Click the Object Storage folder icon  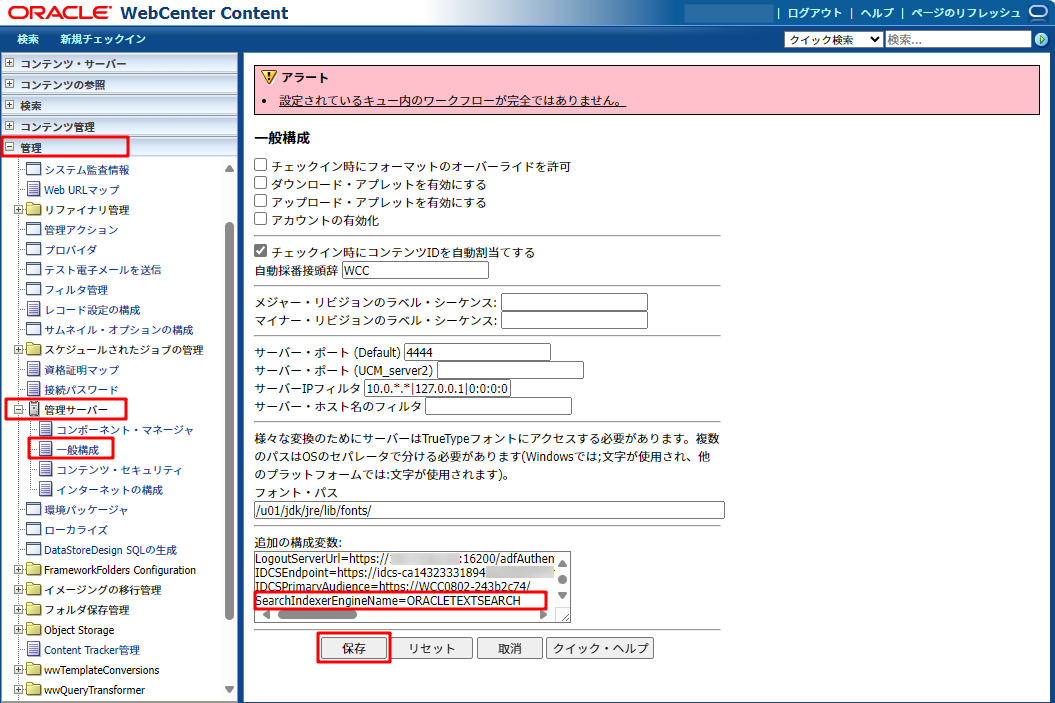click(x=35, y=630)
